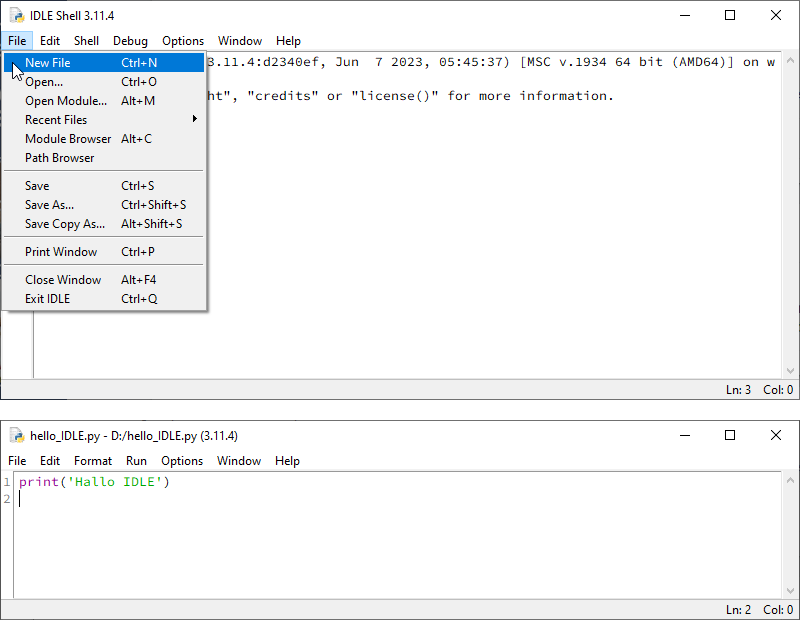Open the Format menu in editor
This screenshot has width=800, height=620.
point(93,461)
